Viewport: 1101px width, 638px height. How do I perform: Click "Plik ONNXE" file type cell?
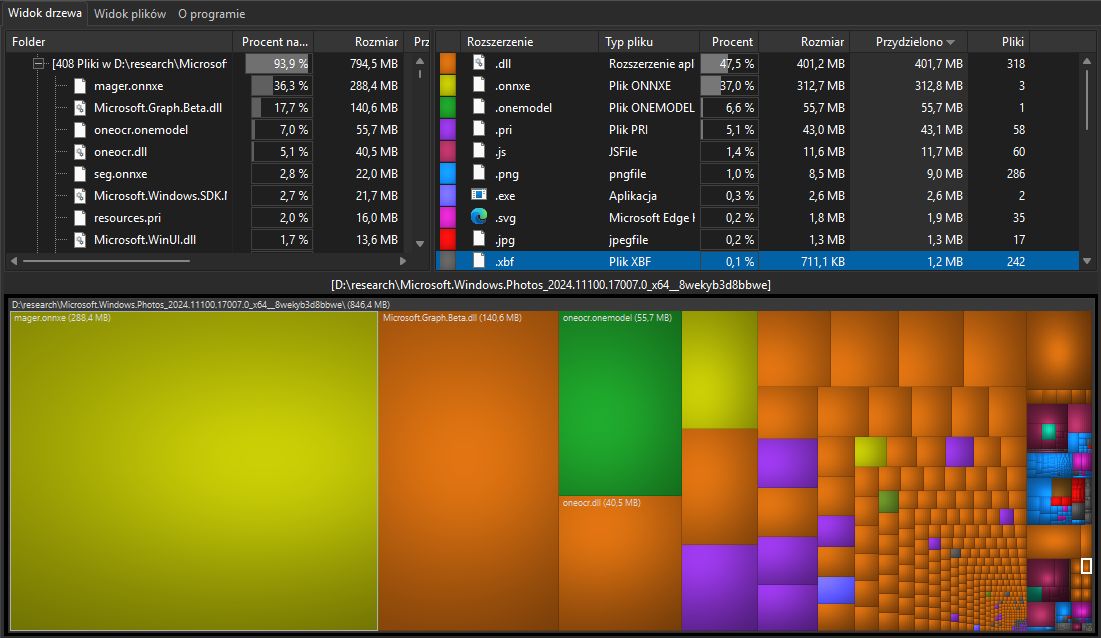[x=640, y=86]
